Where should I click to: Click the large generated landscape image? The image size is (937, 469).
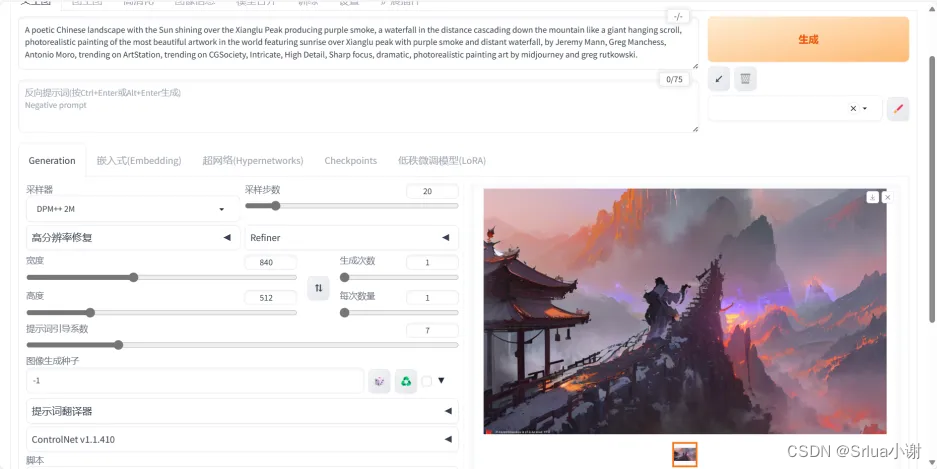click(x=685, y=311)
